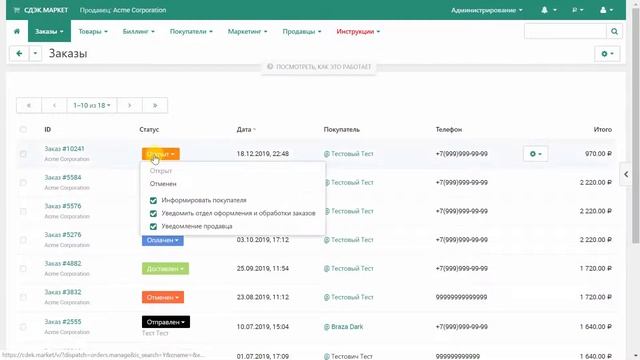Open the ruble currency selector
This screenshot has height=360, width=640.
[x=578, y=10]
